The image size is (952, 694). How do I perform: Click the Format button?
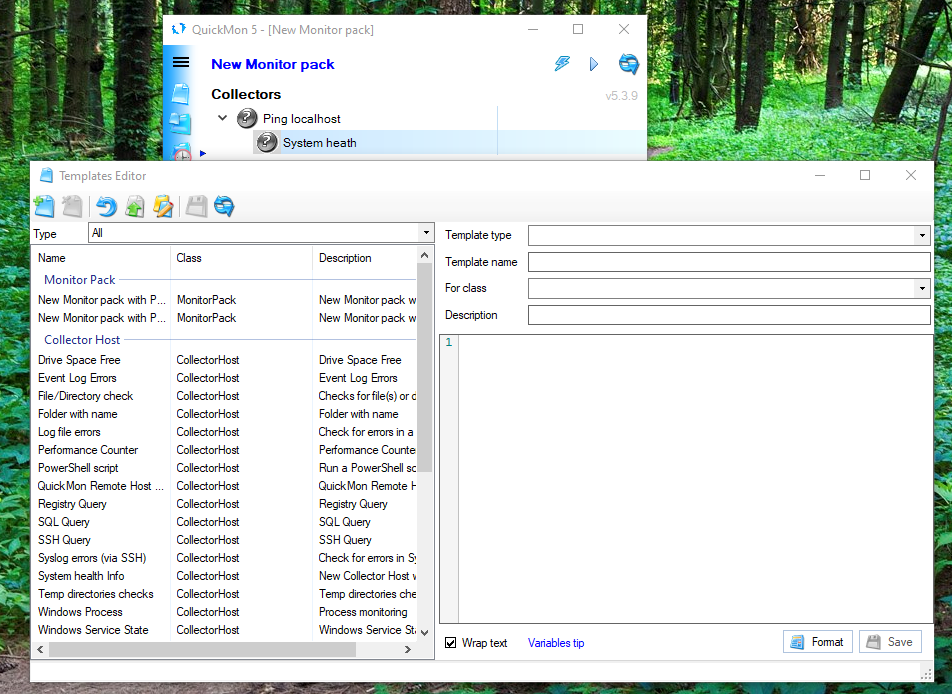(x=818, y=642)
